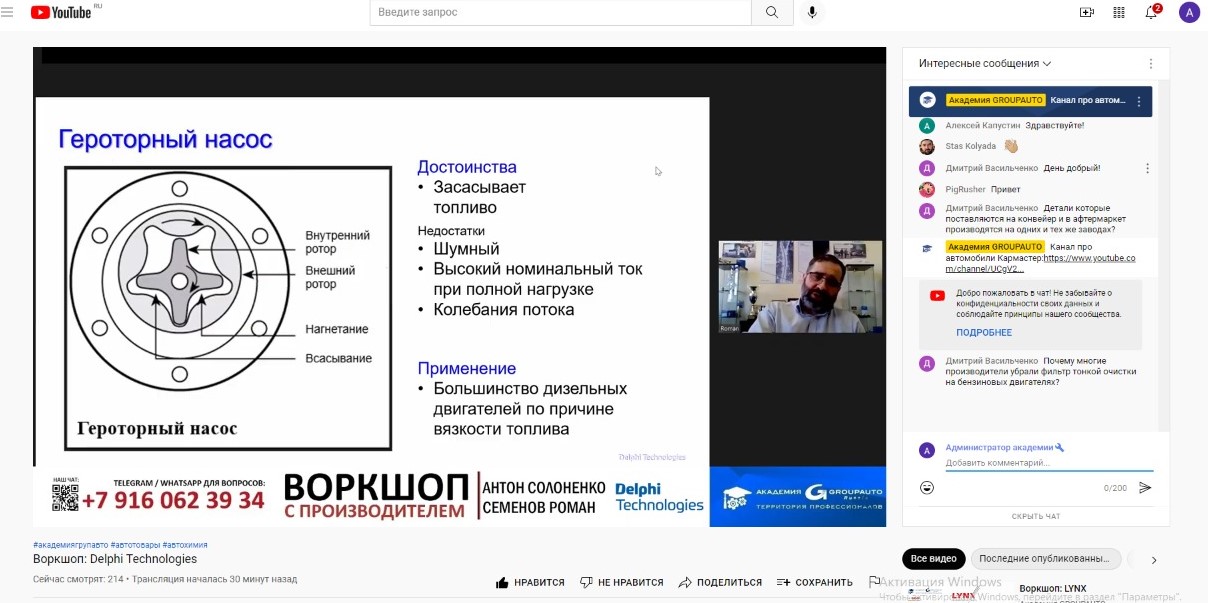This screenshot has width=1208, height=603.
Task: Dislike the video with НЕ НРАВИТСЯ
Action: tap(621, 582)
